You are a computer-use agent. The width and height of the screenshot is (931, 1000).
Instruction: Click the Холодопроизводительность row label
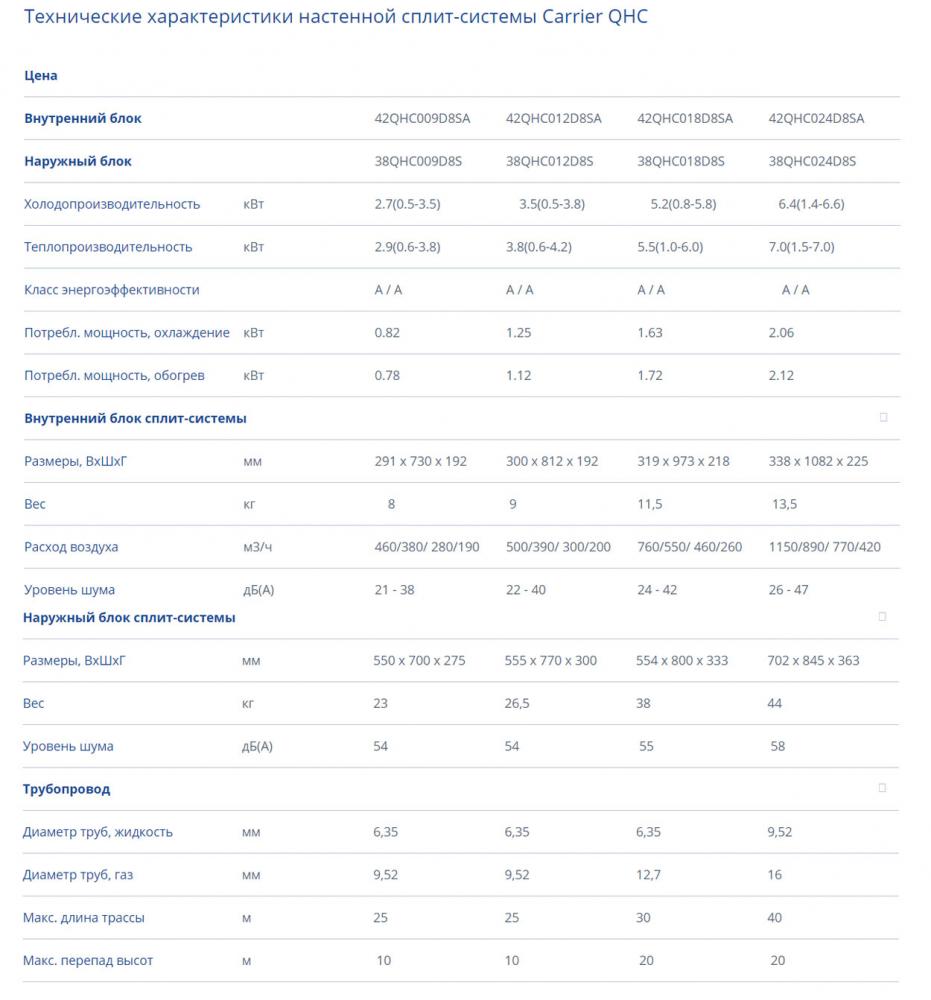[x=112, y=204]
